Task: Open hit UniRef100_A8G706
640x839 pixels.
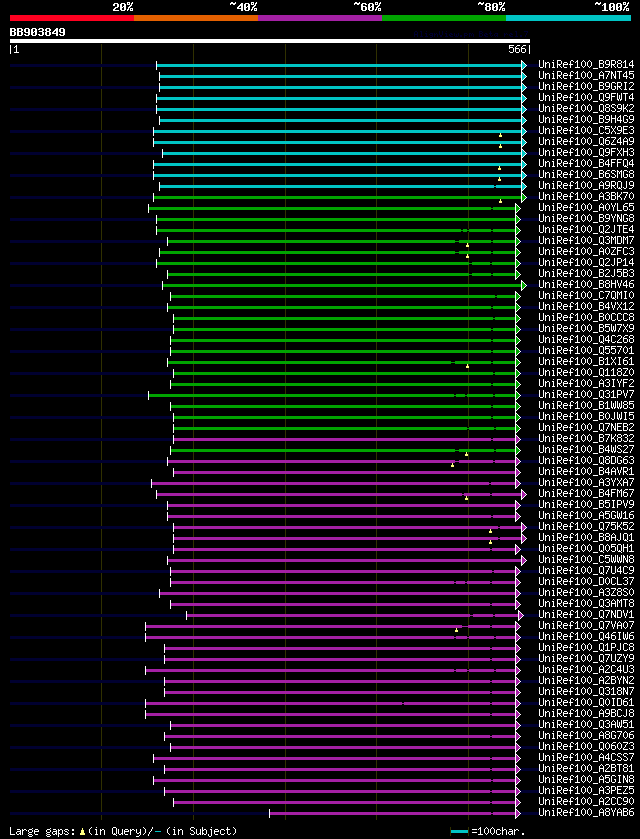Action: [586, 734]
